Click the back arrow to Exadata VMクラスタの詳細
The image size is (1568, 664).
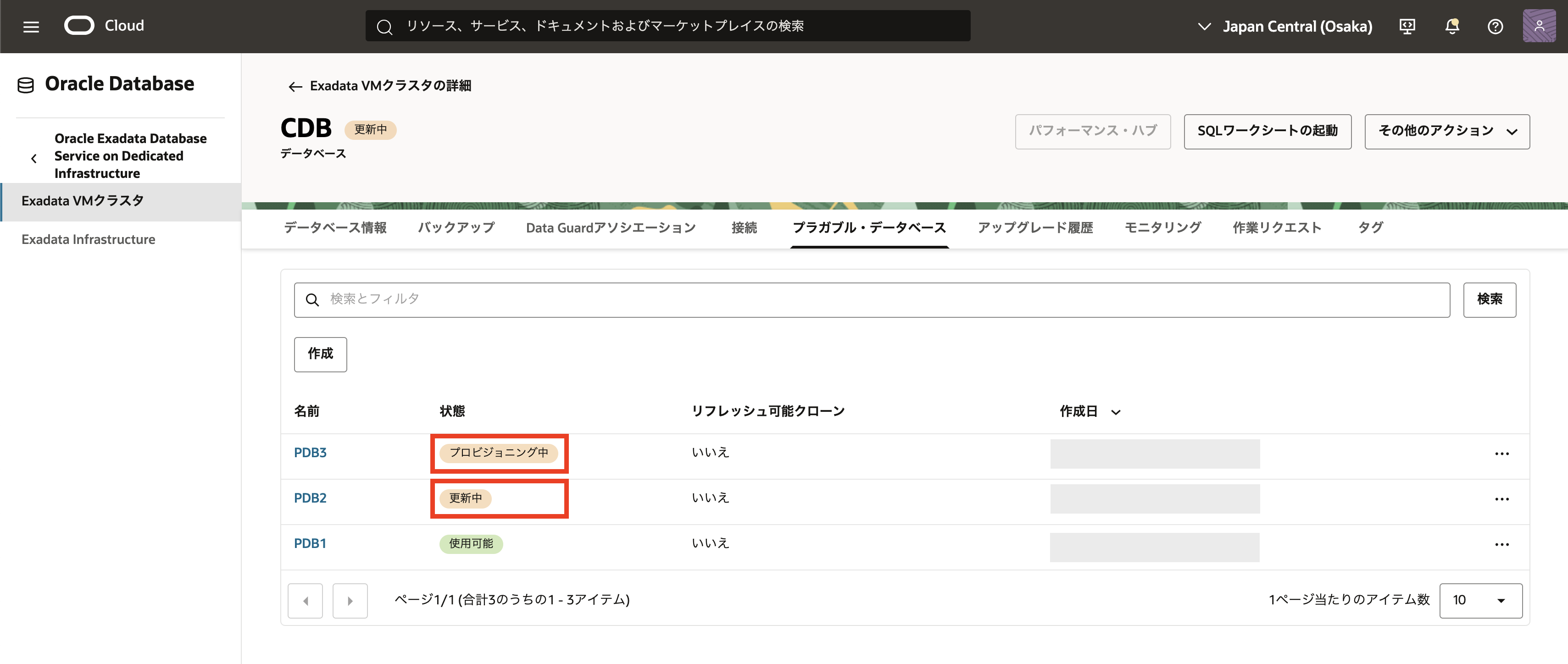coord(295,86)
